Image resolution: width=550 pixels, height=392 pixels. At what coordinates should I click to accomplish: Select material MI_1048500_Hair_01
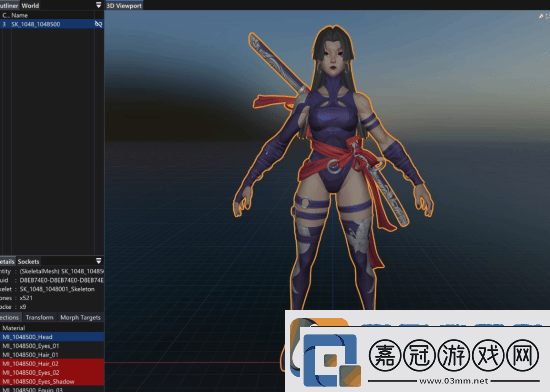(52, 354)
